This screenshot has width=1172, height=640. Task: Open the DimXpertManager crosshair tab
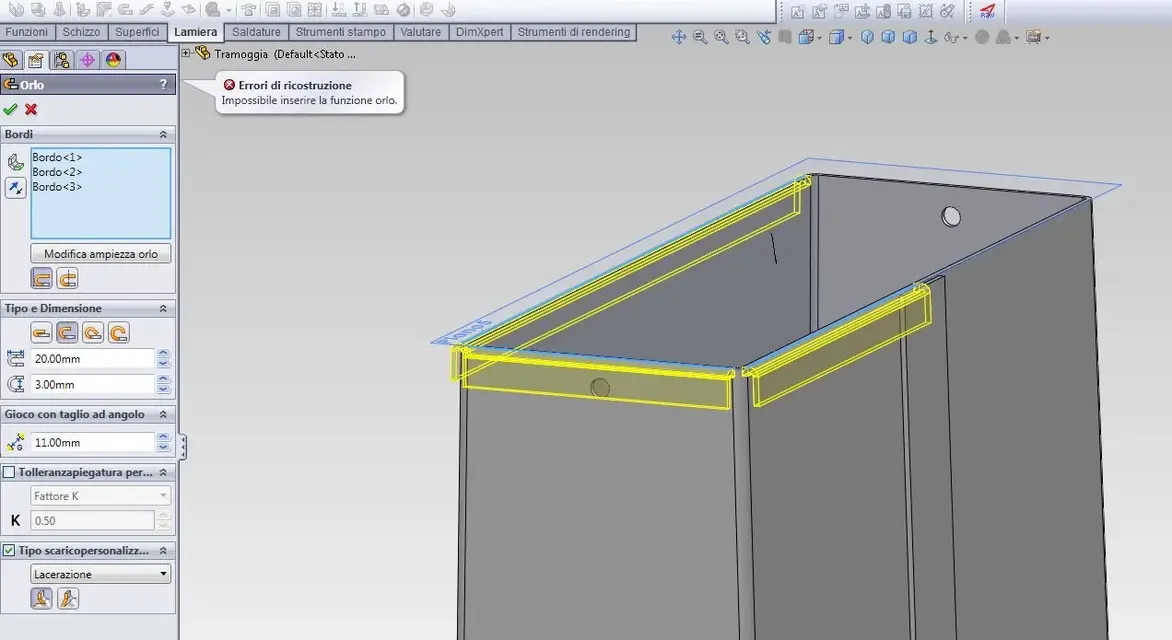[87, 60]
